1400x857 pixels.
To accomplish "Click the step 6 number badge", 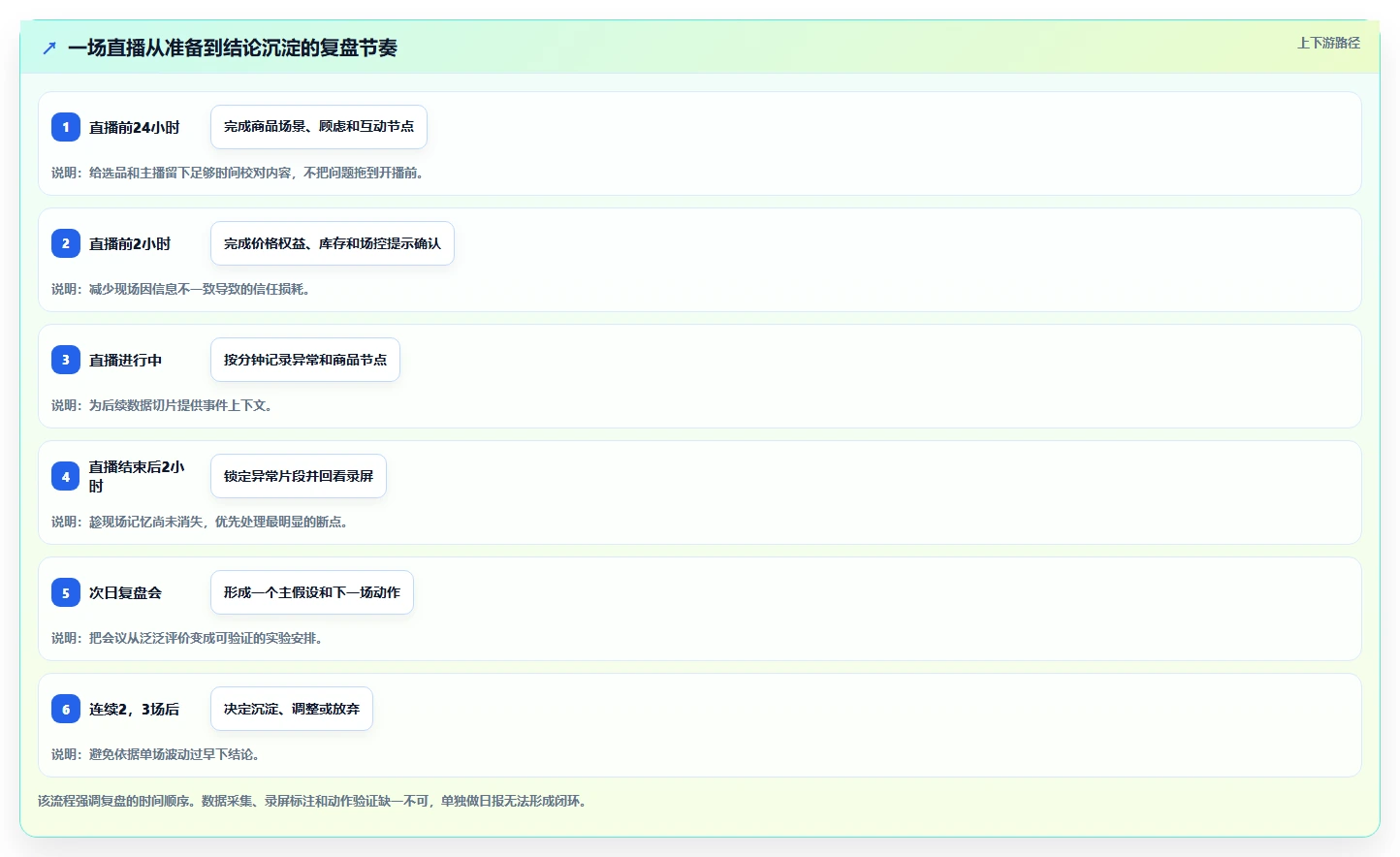I will [x=66, y=709].
